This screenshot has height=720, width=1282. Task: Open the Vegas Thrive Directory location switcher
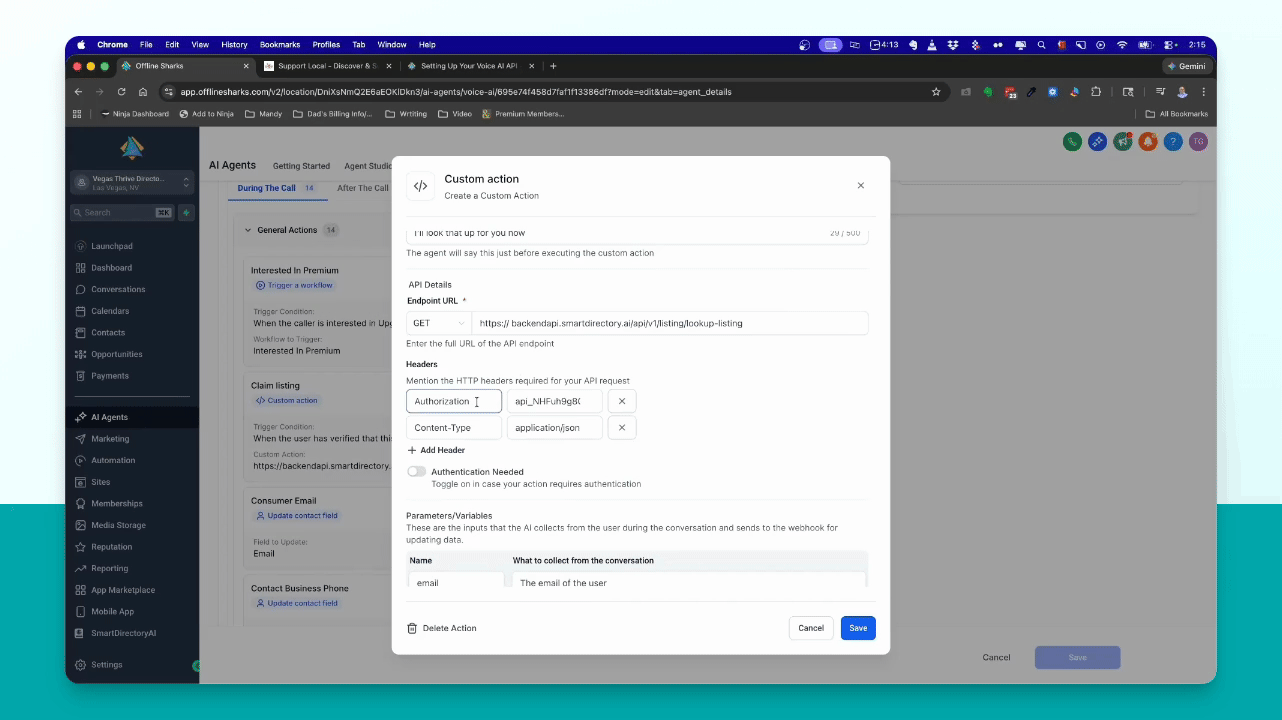132,182
